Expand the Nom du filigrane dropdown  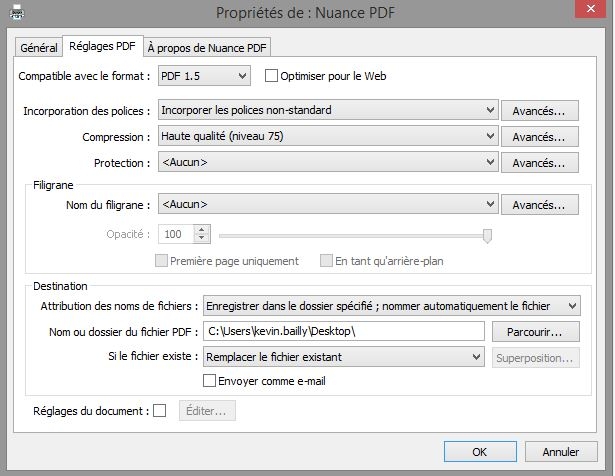tap(328, 204)
